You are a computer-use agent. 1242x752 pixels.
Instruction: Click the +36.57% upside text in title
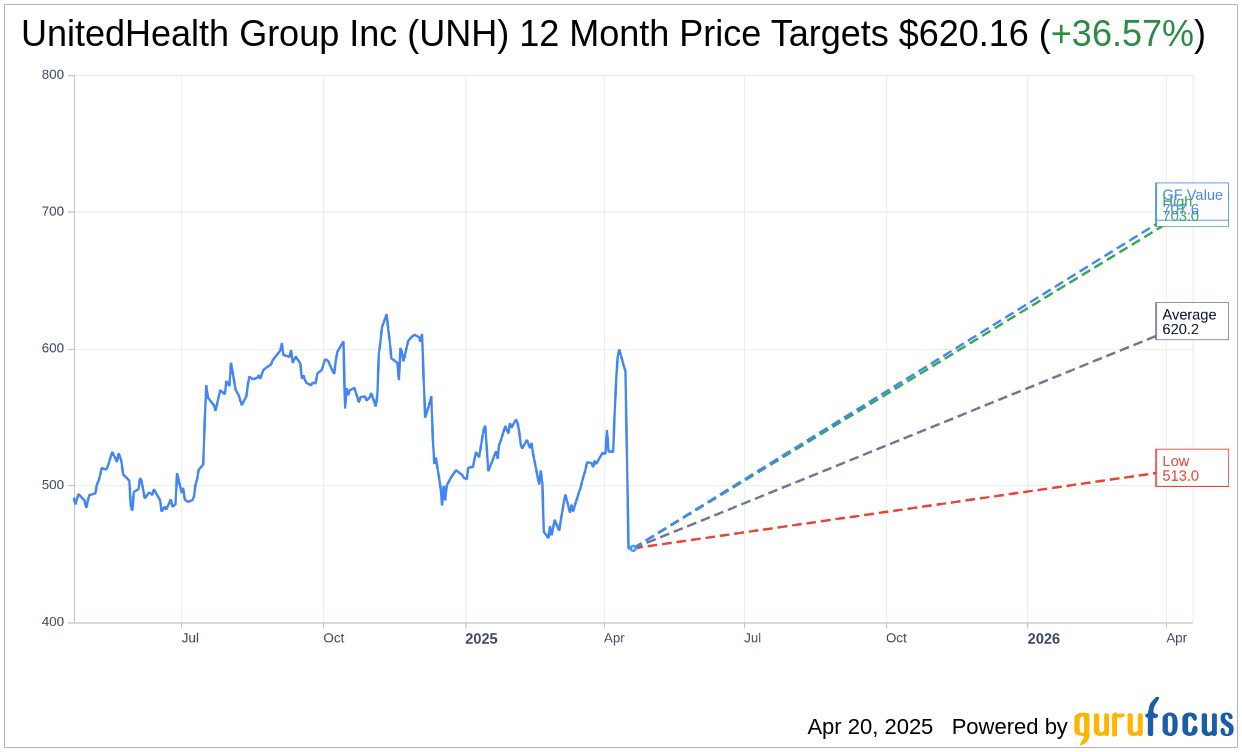click(1122, 35)
